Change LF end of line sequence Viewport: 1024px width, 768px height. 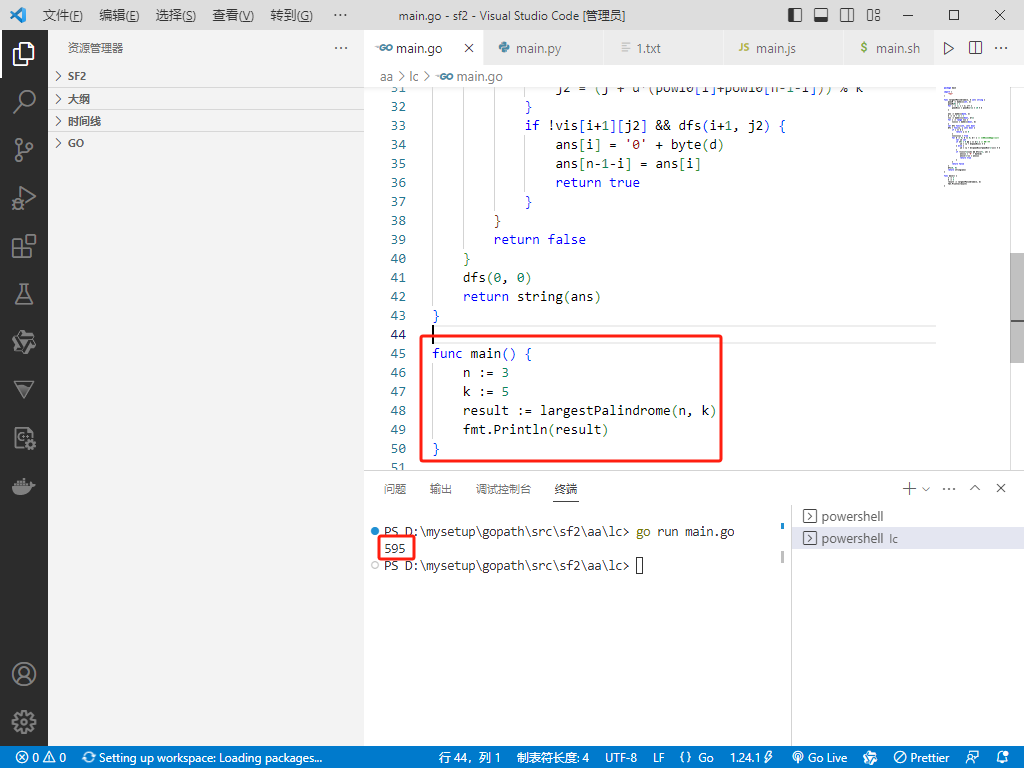[659, 758]
